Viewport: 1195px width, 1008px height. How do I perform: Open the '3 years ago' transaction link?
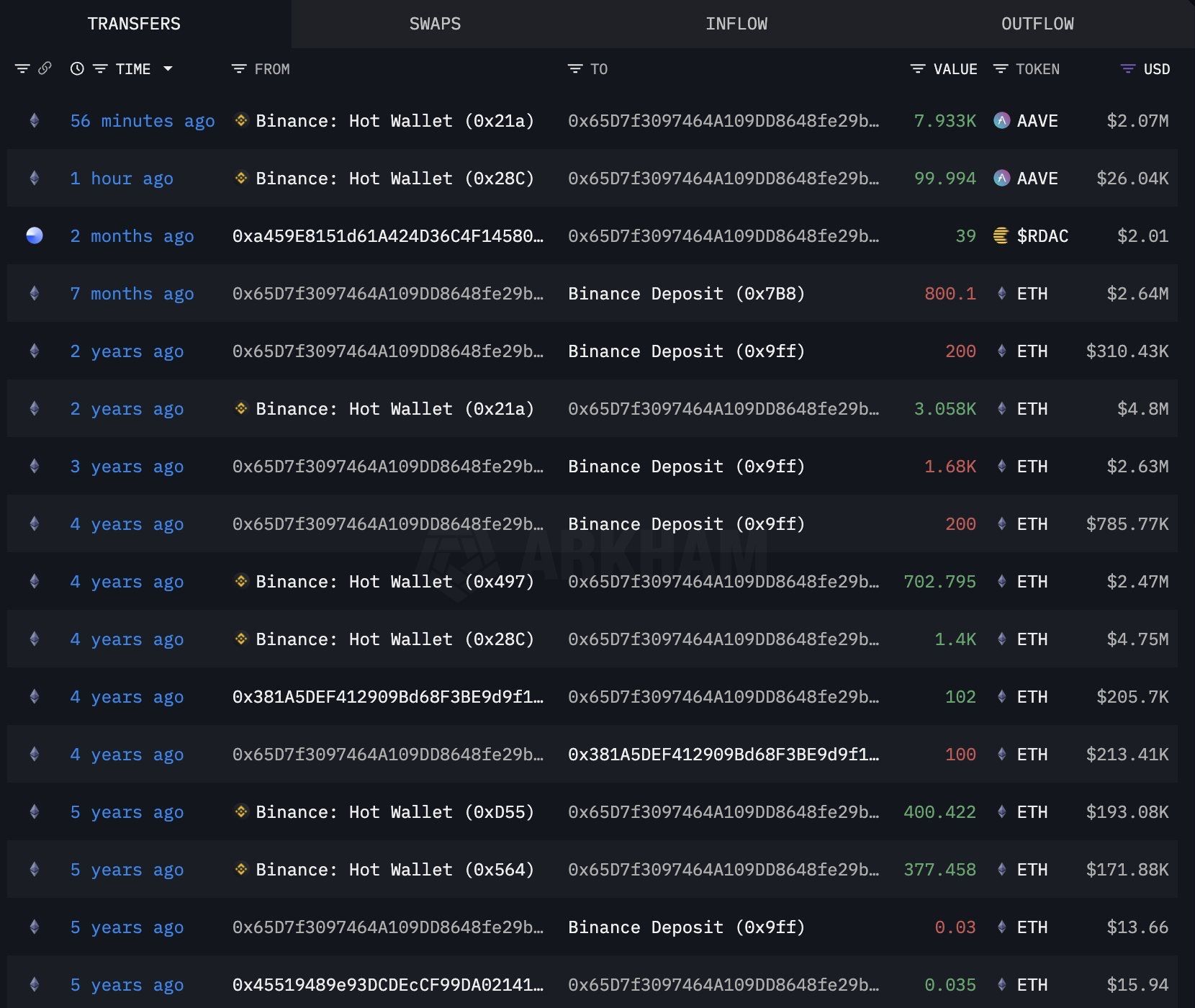click(127, 467)
